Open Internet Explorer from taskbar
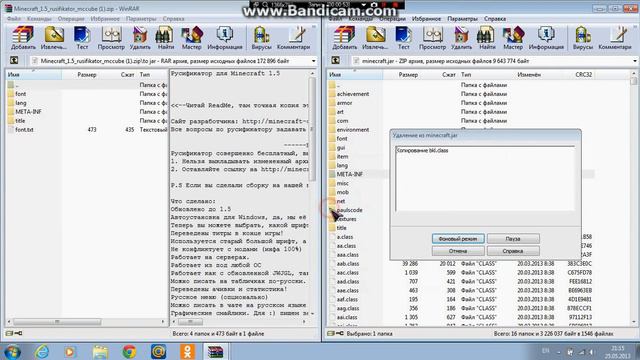 [x=42, y=351]
